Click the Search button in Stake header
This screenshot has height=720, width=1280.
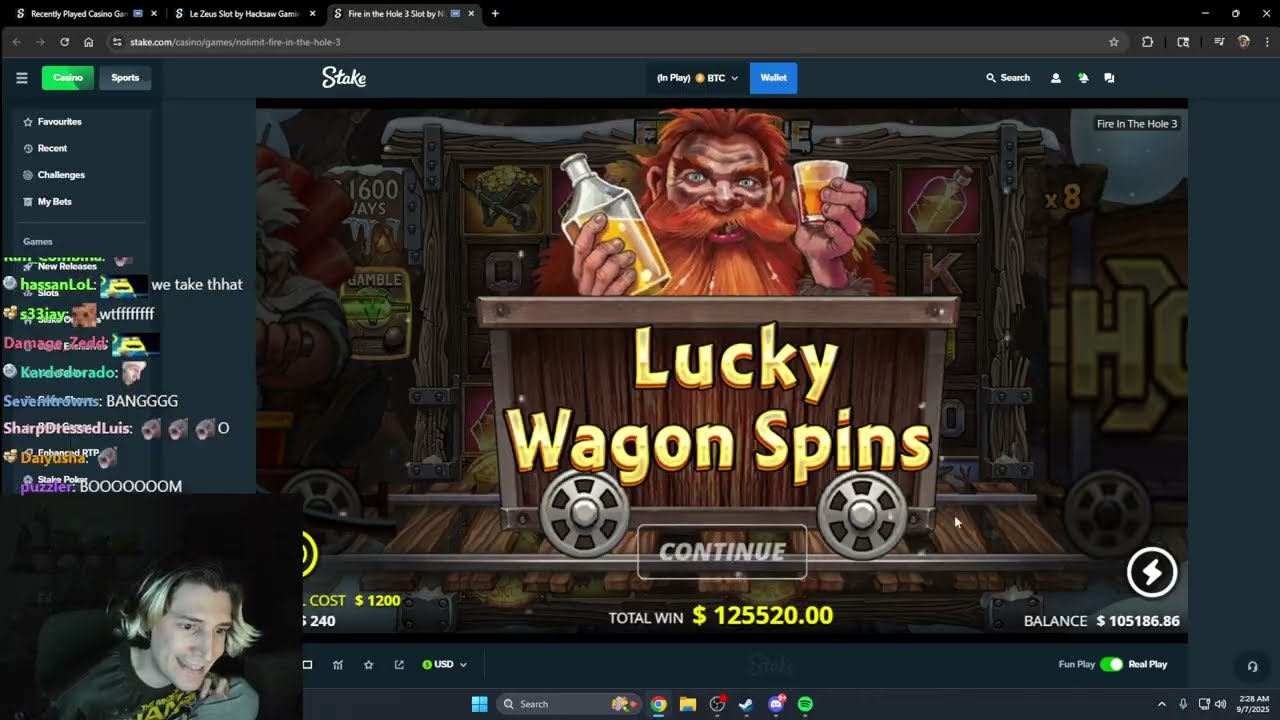click(1007, 78)
